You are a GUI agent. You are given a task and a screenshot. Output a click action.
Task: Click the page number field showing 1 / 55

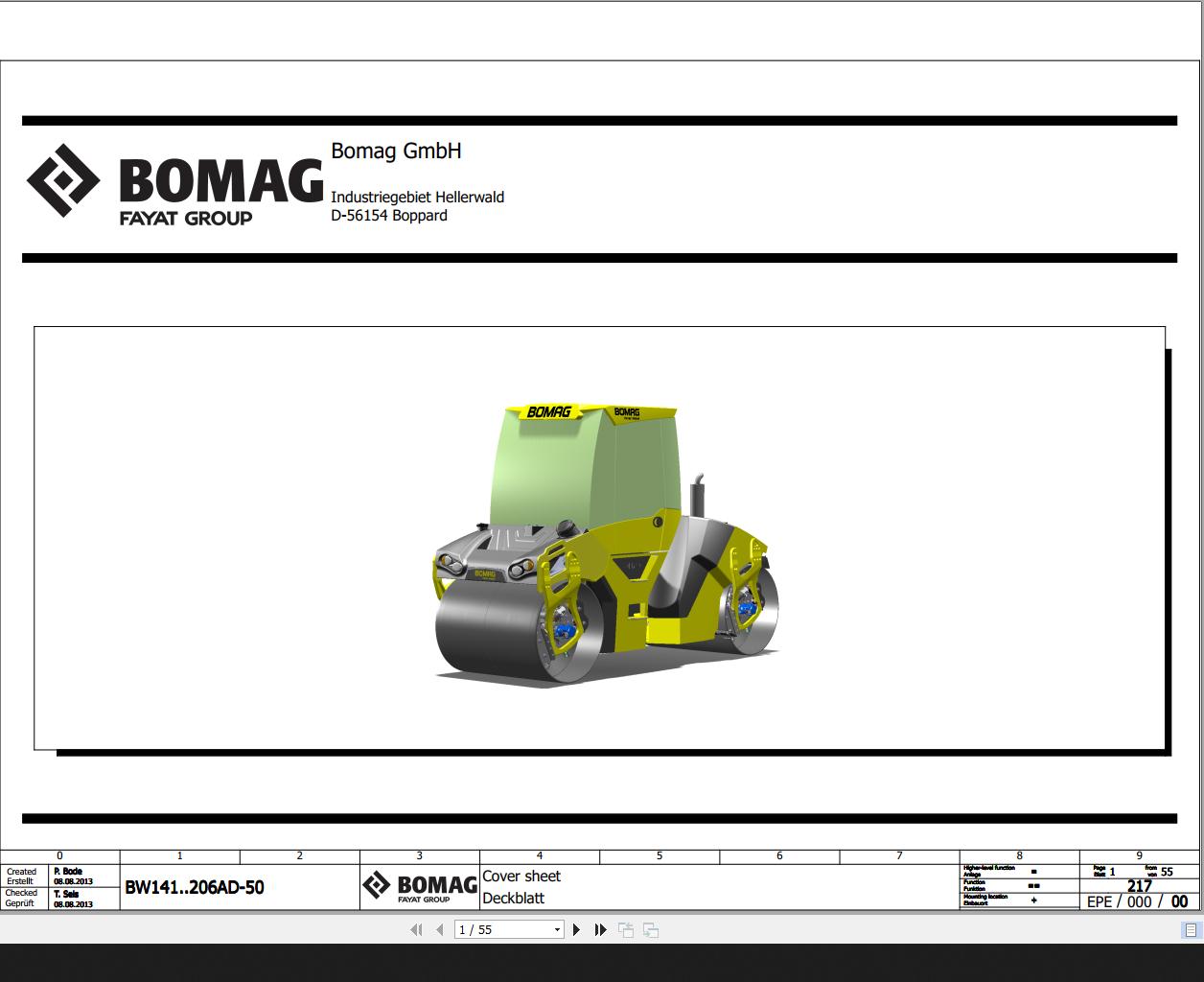[502, 929]
